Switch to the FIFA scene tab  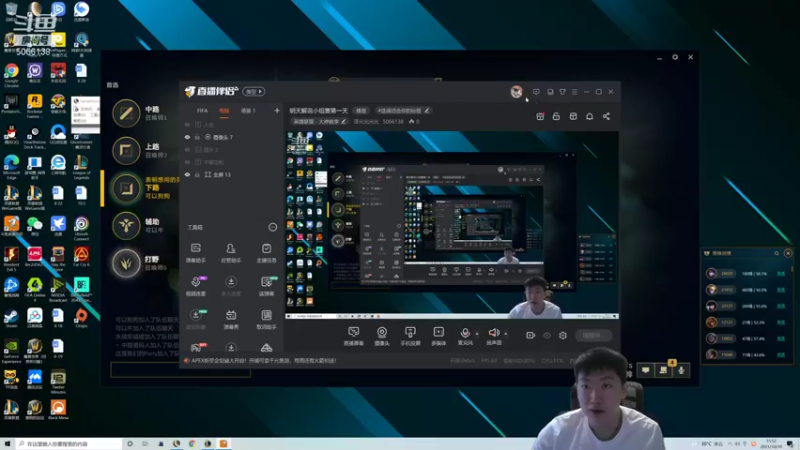point(203,110)
